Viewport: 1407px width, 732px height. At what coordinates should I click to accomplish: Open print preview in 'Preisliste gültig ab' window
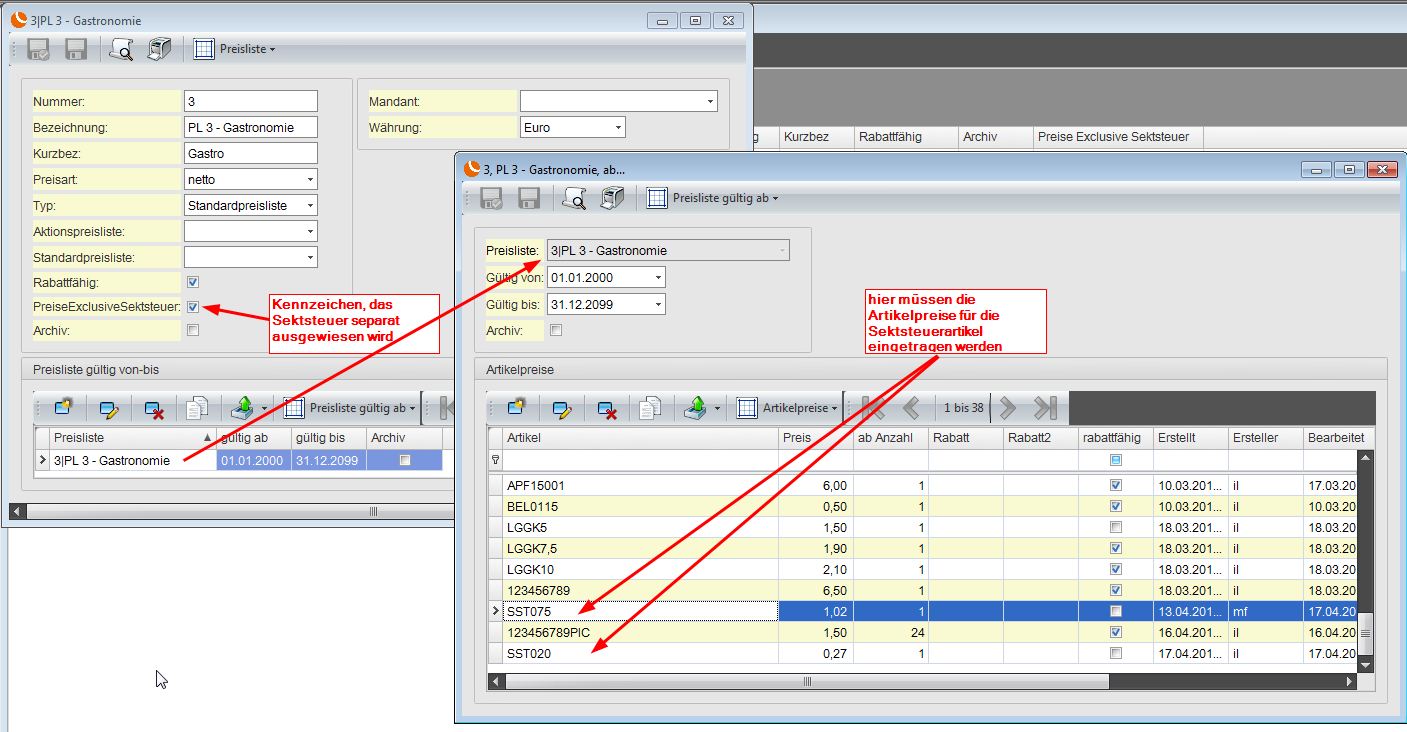(x=575, y=198)
